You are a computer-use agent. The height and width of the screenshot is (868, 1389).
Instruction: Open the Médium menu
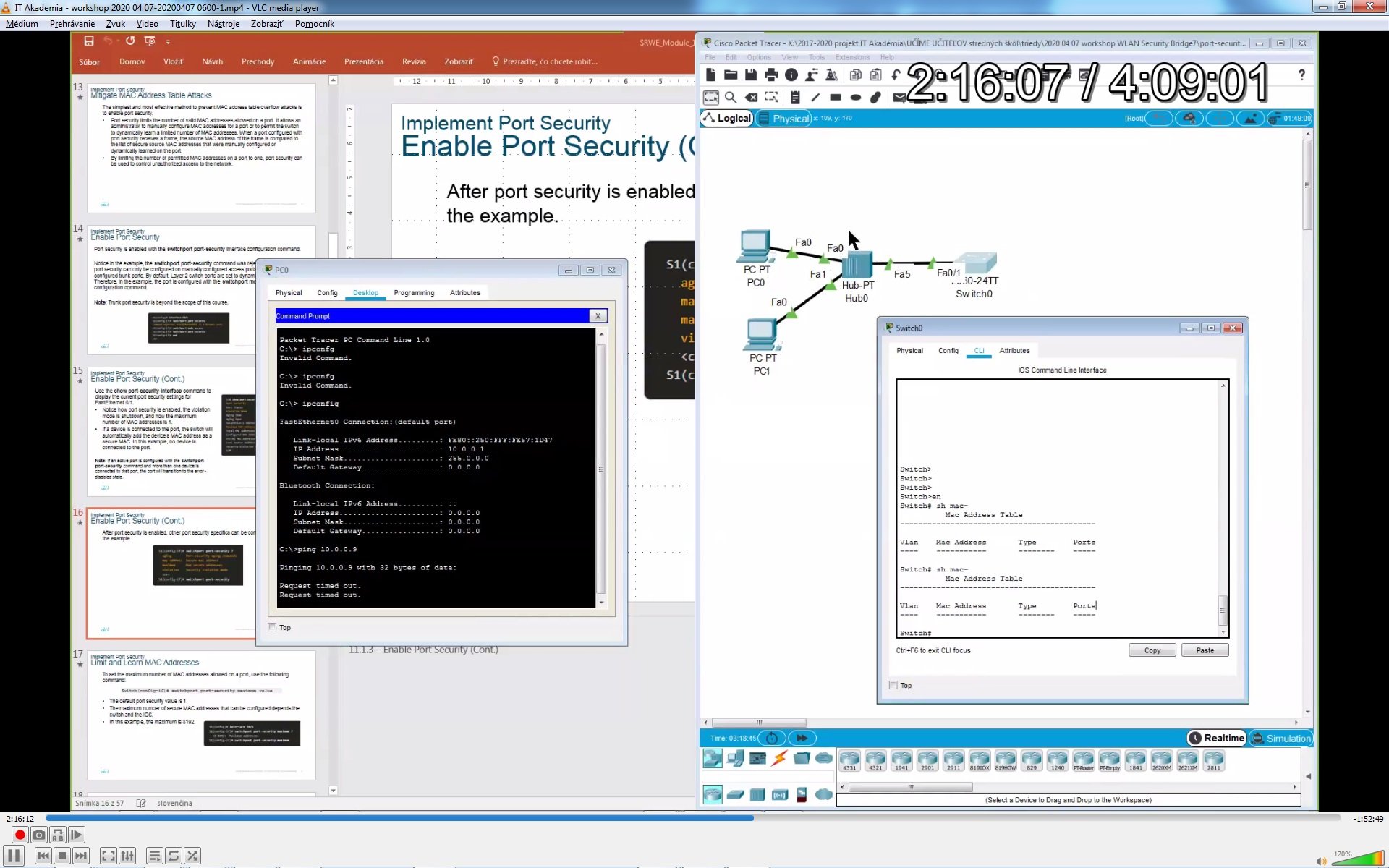pos(22,24)
